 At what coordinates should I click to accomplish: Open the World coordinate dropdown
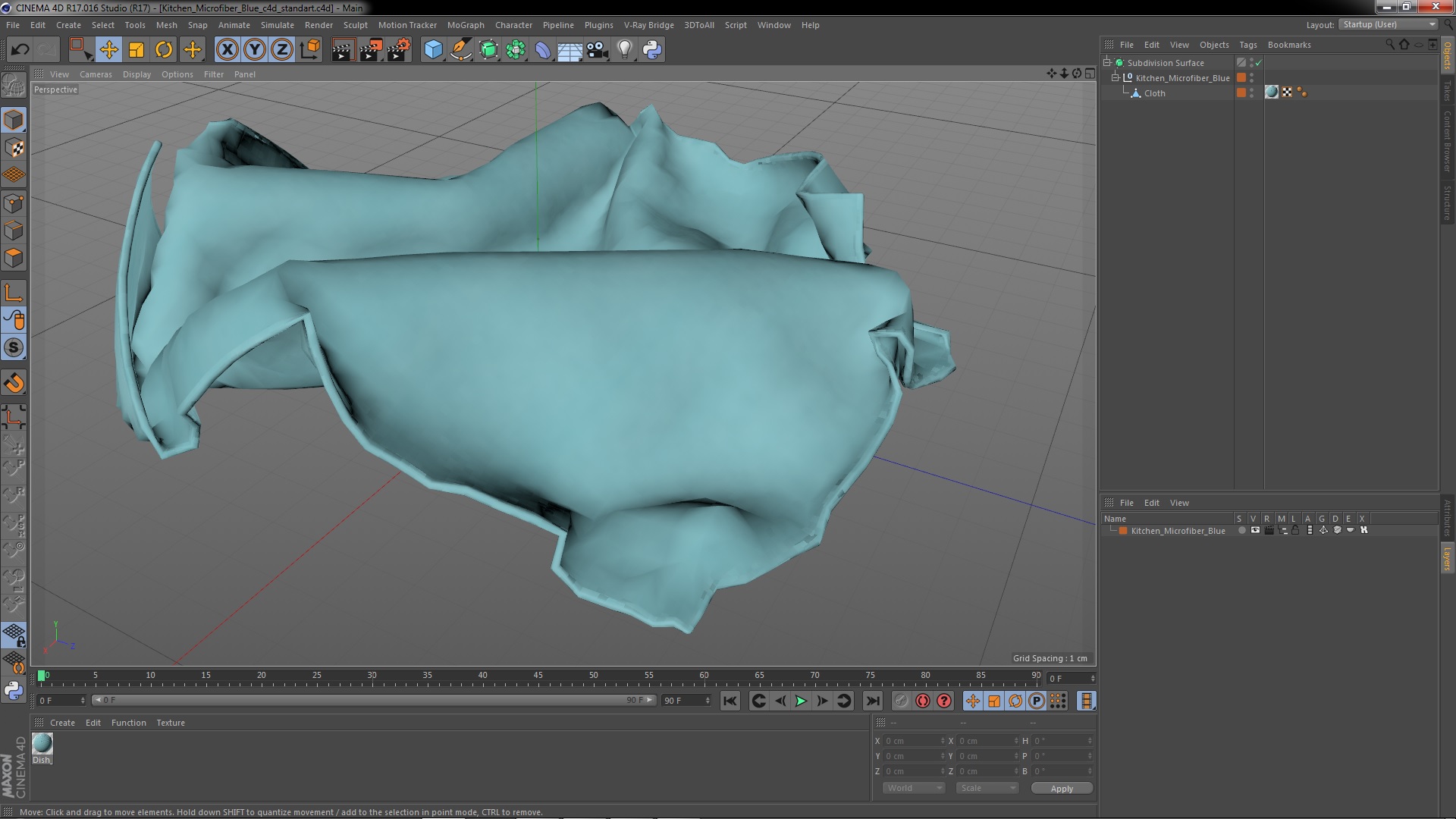[913, 788]
